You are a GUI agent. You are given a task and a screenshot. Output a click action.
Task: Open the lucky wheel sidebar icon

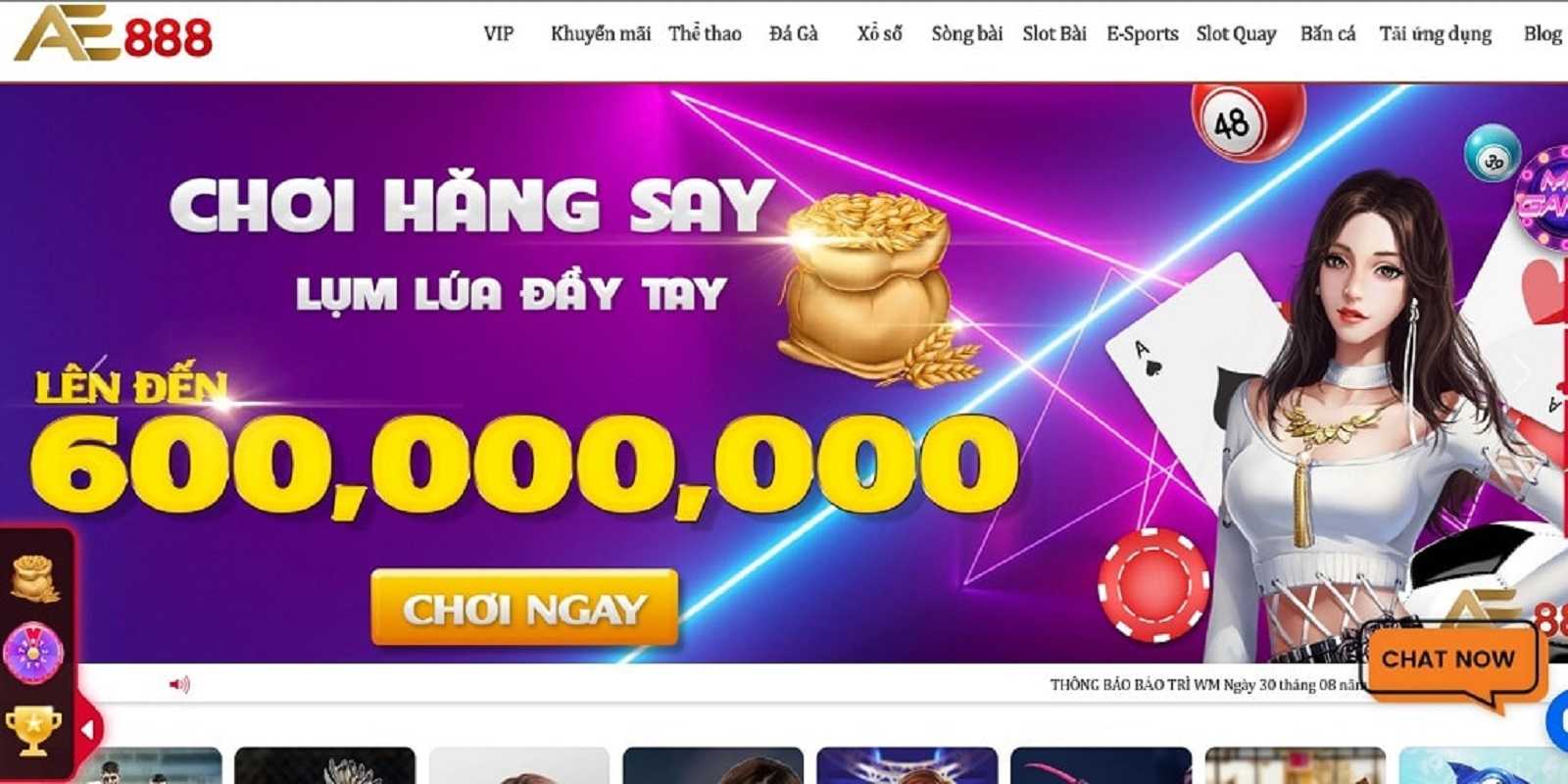33,652
